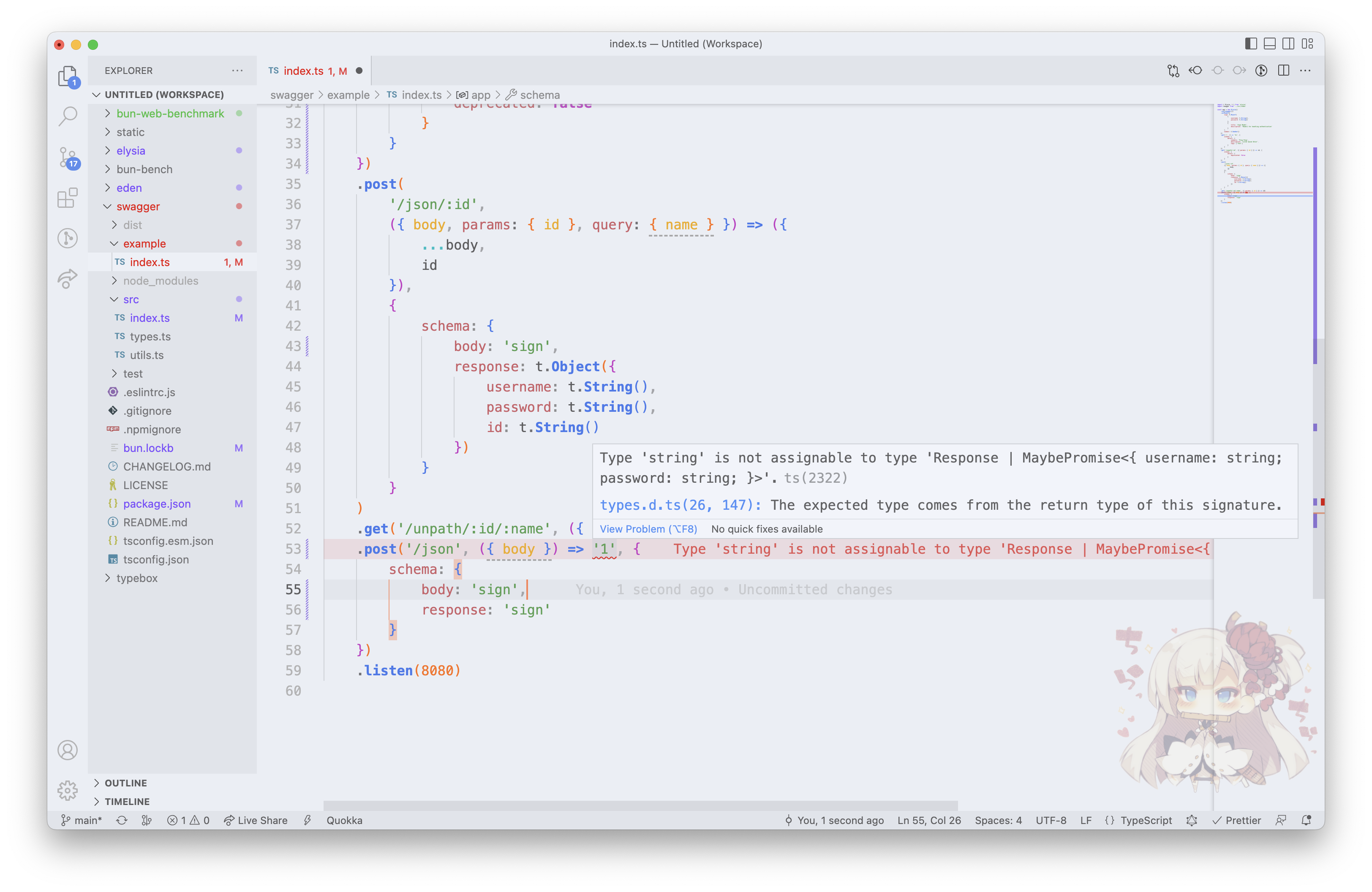Expand the typebox folder

click(172, 578)
